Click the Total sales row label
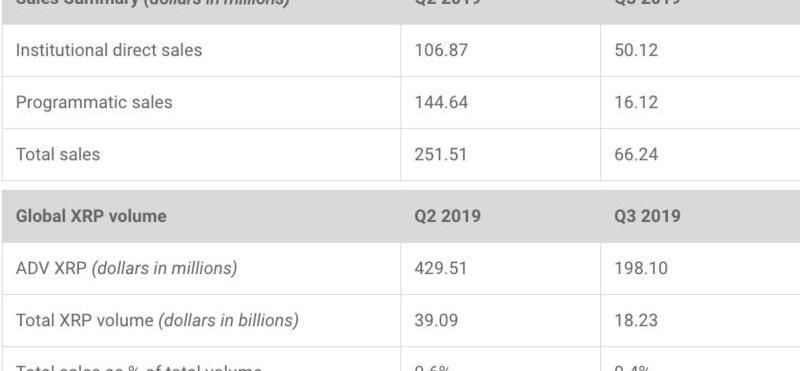 tap(58, 154)
